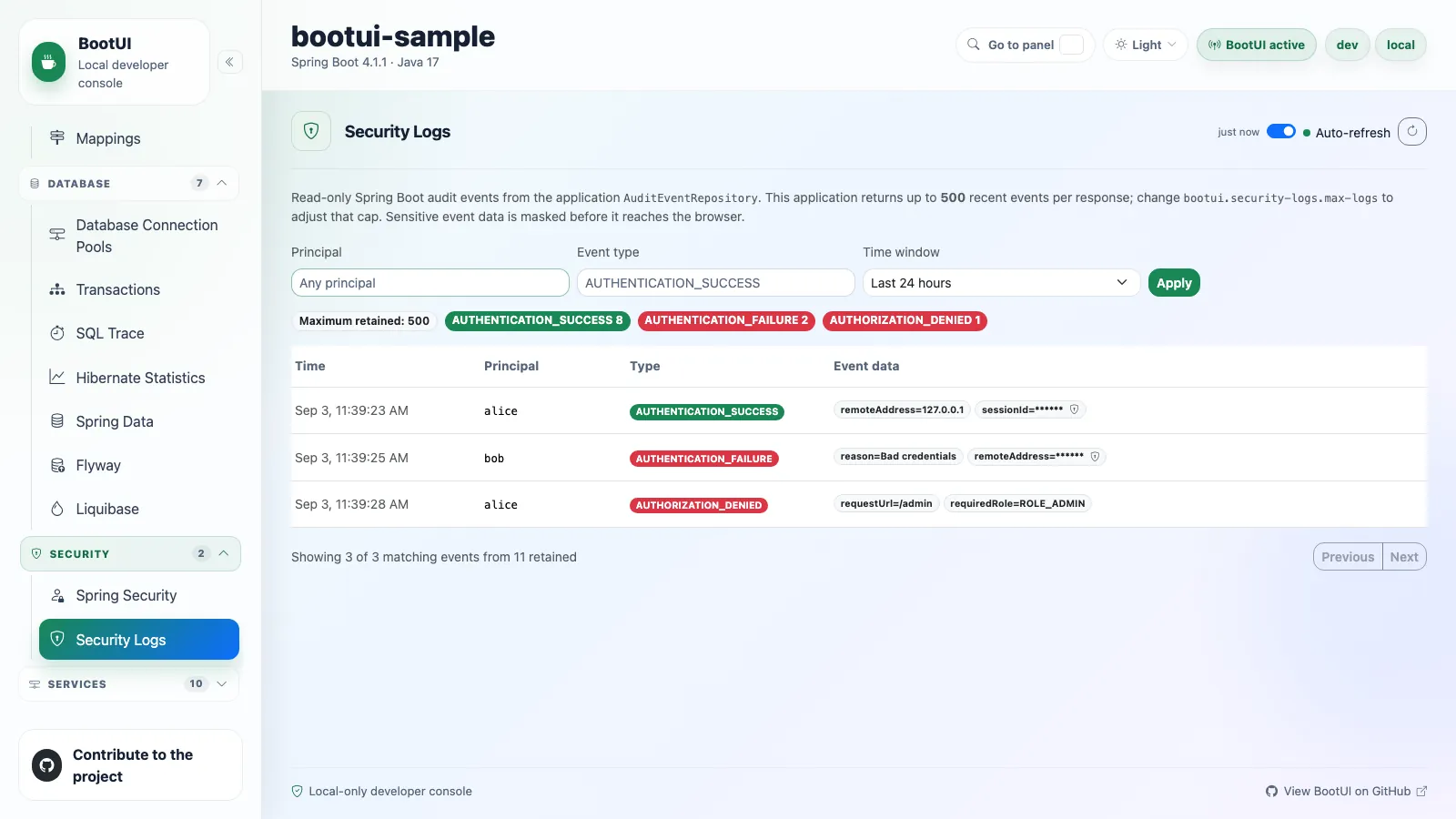Click the refresh icon button beside Auto-refresh
The width and height of the screenshot is (1456, 819).
pyautogui.click(x=1412, y=131)
